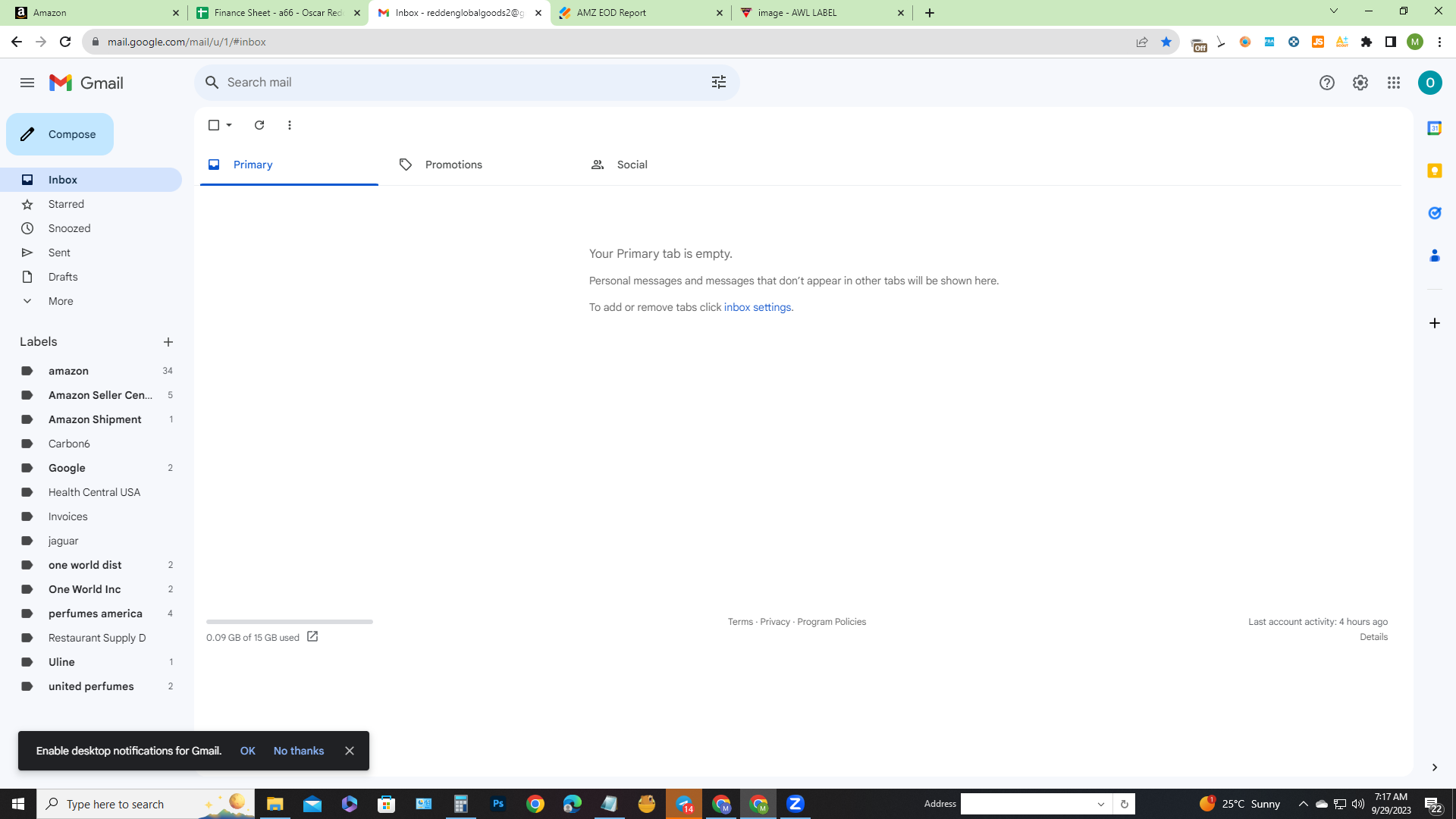Bookmark this page with star icon

(x=1166, y=42)
